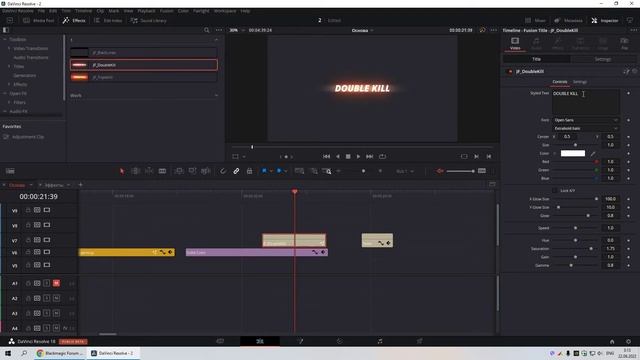This screenshot has height=360, width=640.
Task: Toggle the Inspector panel
Action: 605,20
